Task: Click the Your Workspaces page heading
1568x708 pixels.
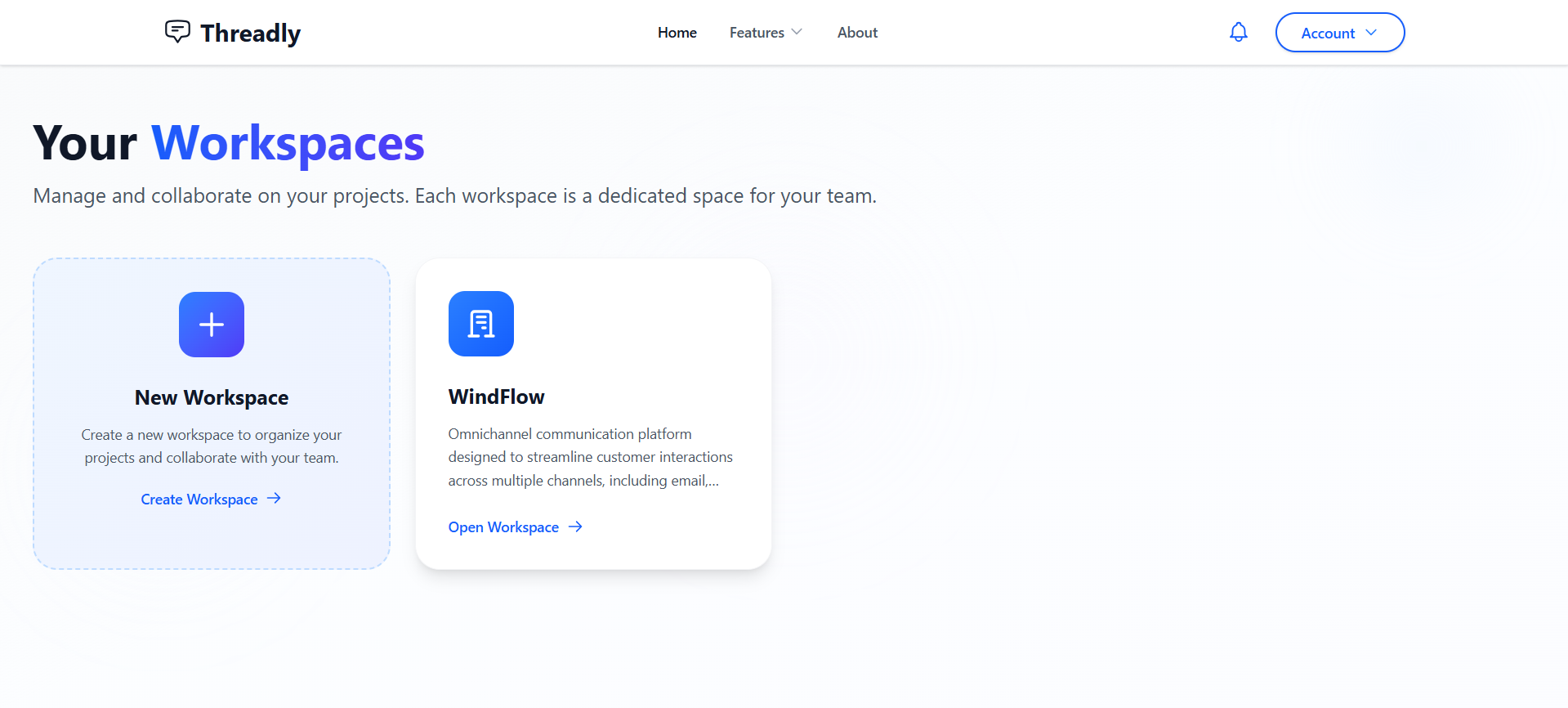Action: tap(229, 143)
